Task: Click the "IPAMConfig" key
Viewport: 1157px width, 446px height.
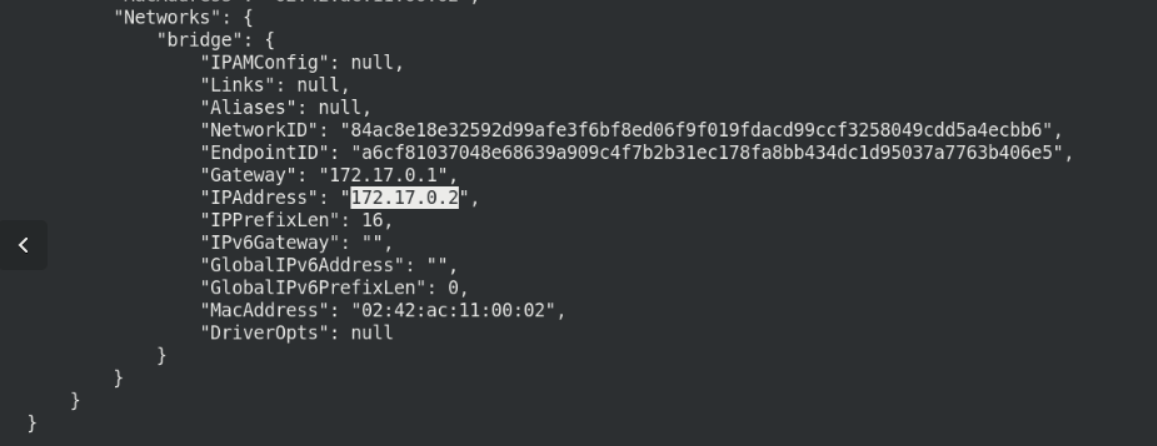Action: coord(265,63)
